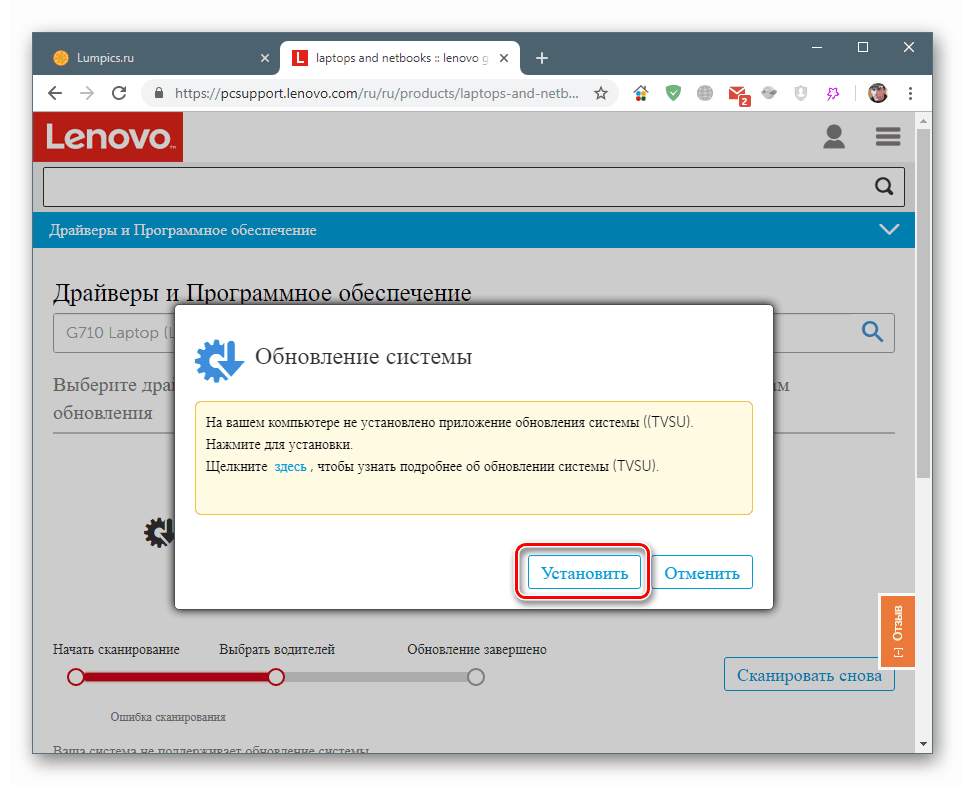Close the Lenovo laptops tab

pos(503,58)
